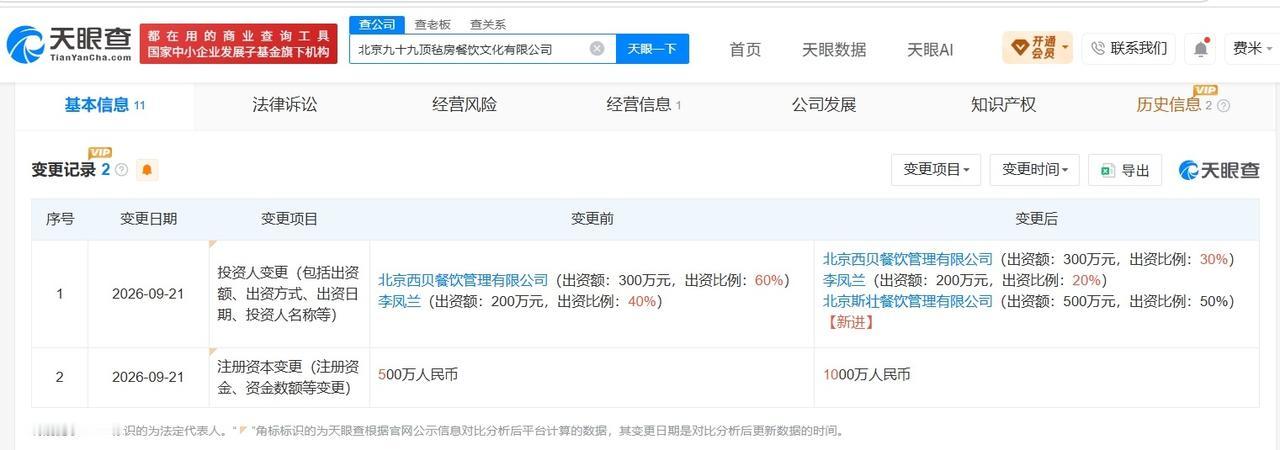1280x450 pixels.
Task: Click the 500万人民币 value cell
Action: (x=592, y=376)
